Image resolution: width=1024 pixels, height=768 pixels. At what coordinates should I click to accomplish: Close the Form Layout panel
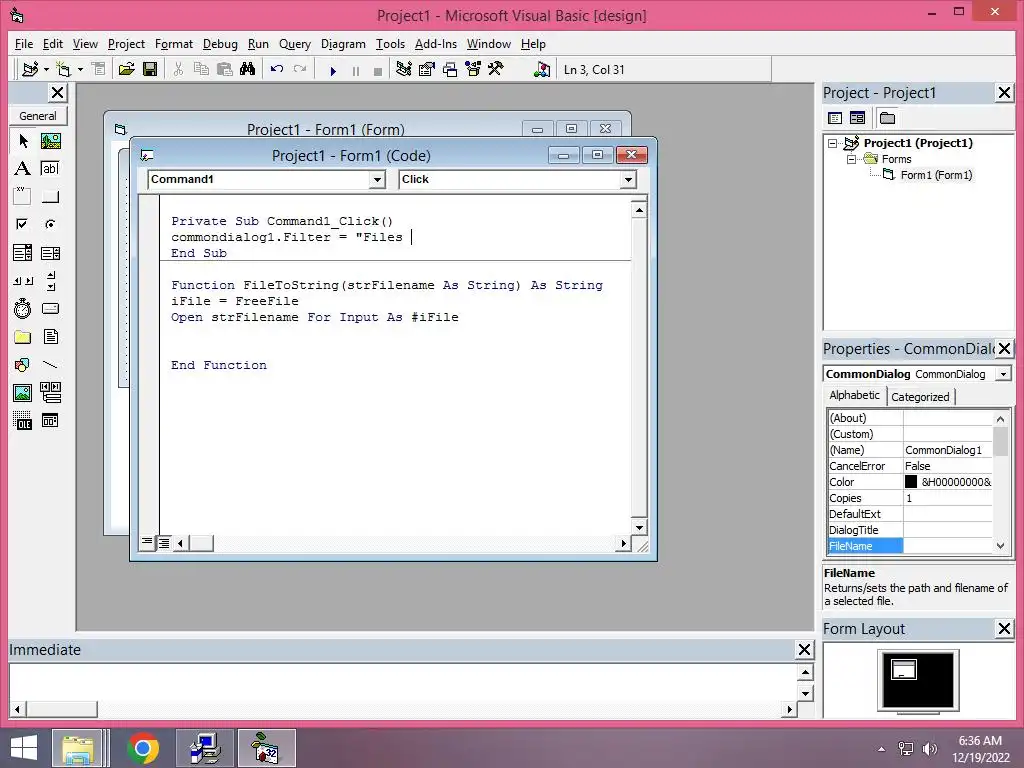point(1004,628)
